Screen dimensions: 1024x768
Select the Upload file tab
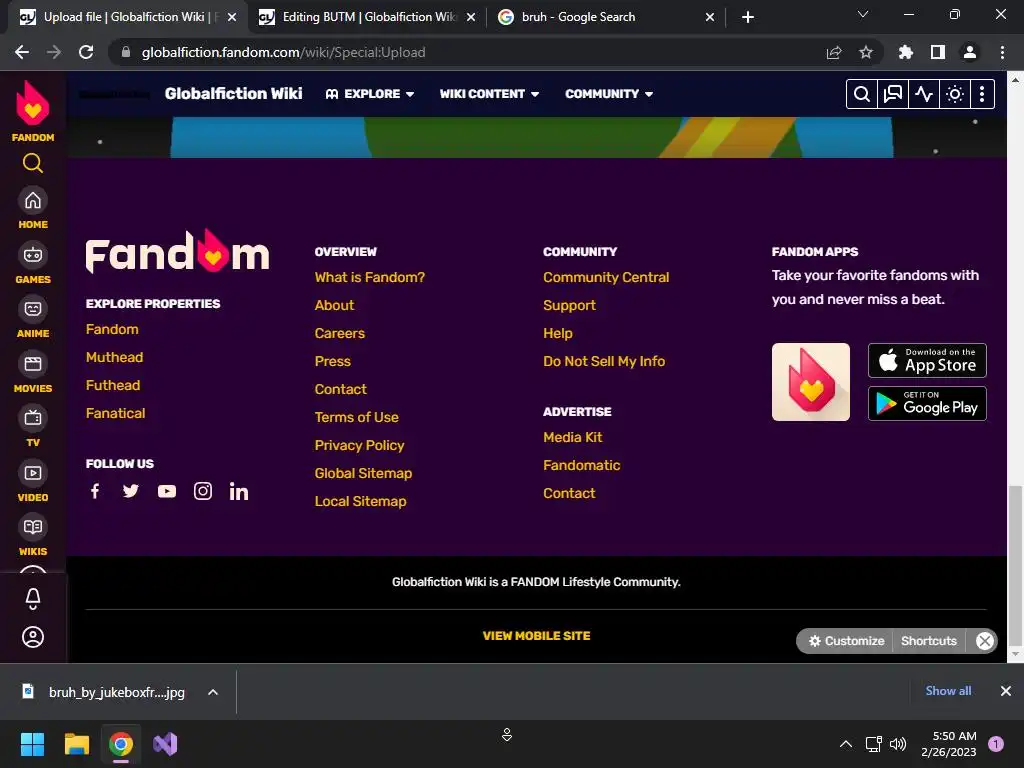pos(127,17)
